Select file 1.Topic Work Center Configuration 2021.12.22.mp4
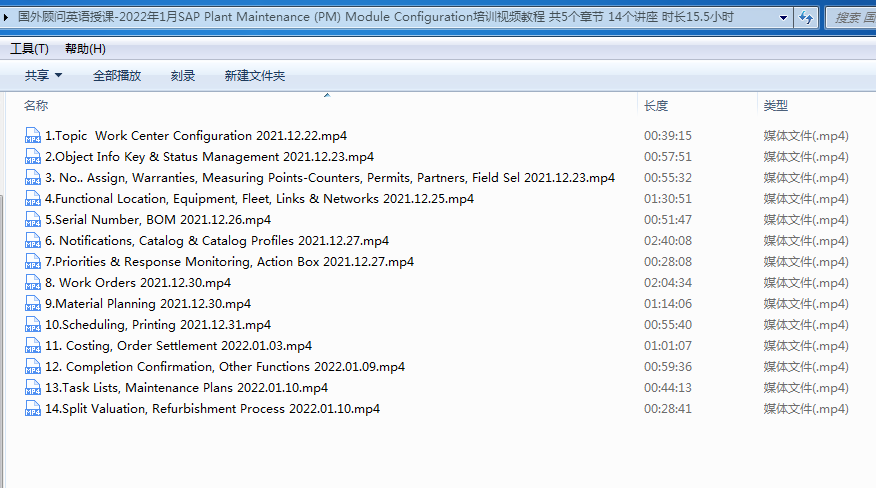This screenshot has width=876, height=488. pos(196,136)
